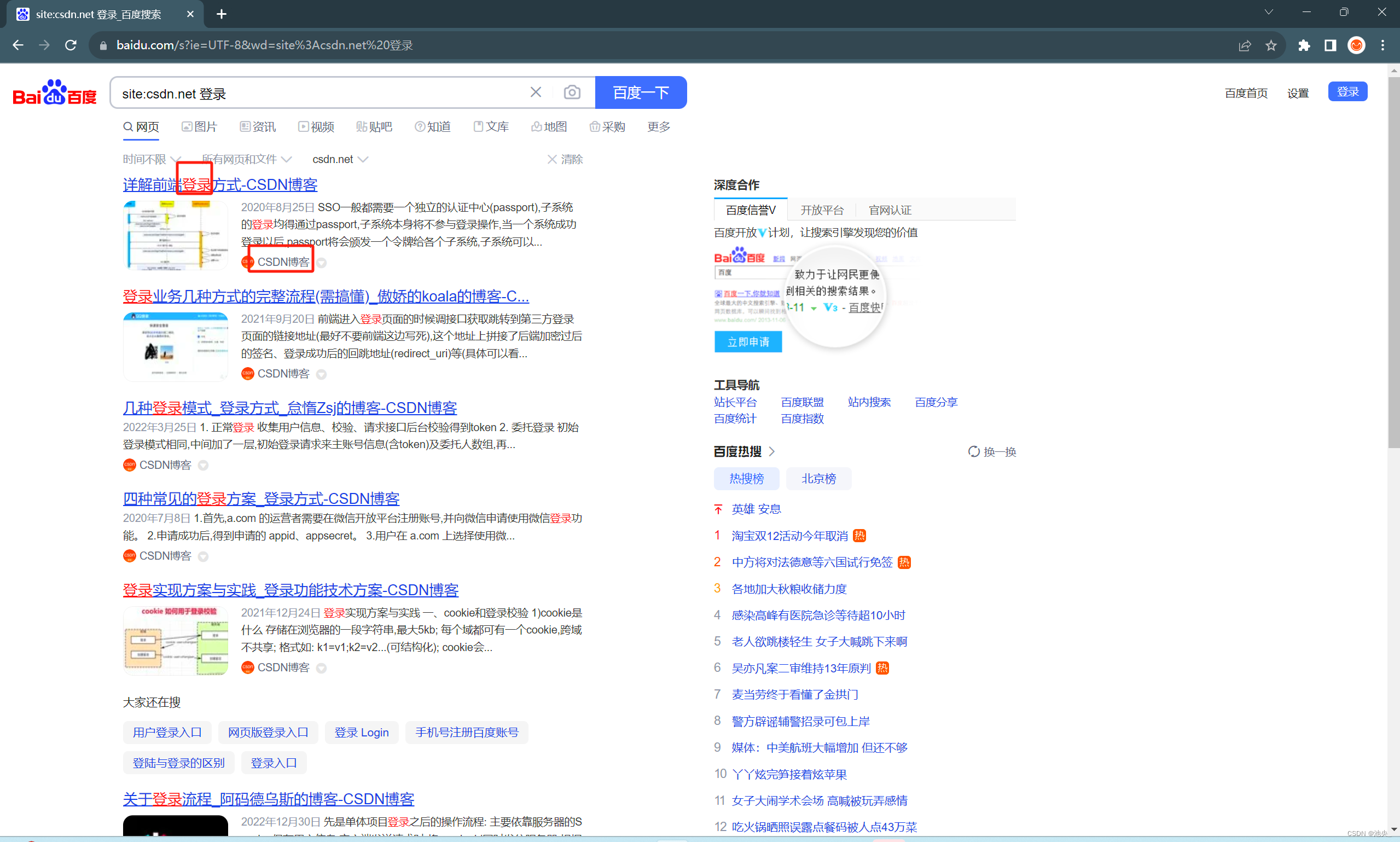The width and height of the screenshot is (1400, 842).
Task: Click the lock site info icon
Action: pyautogui.click(x=103, y=45)
